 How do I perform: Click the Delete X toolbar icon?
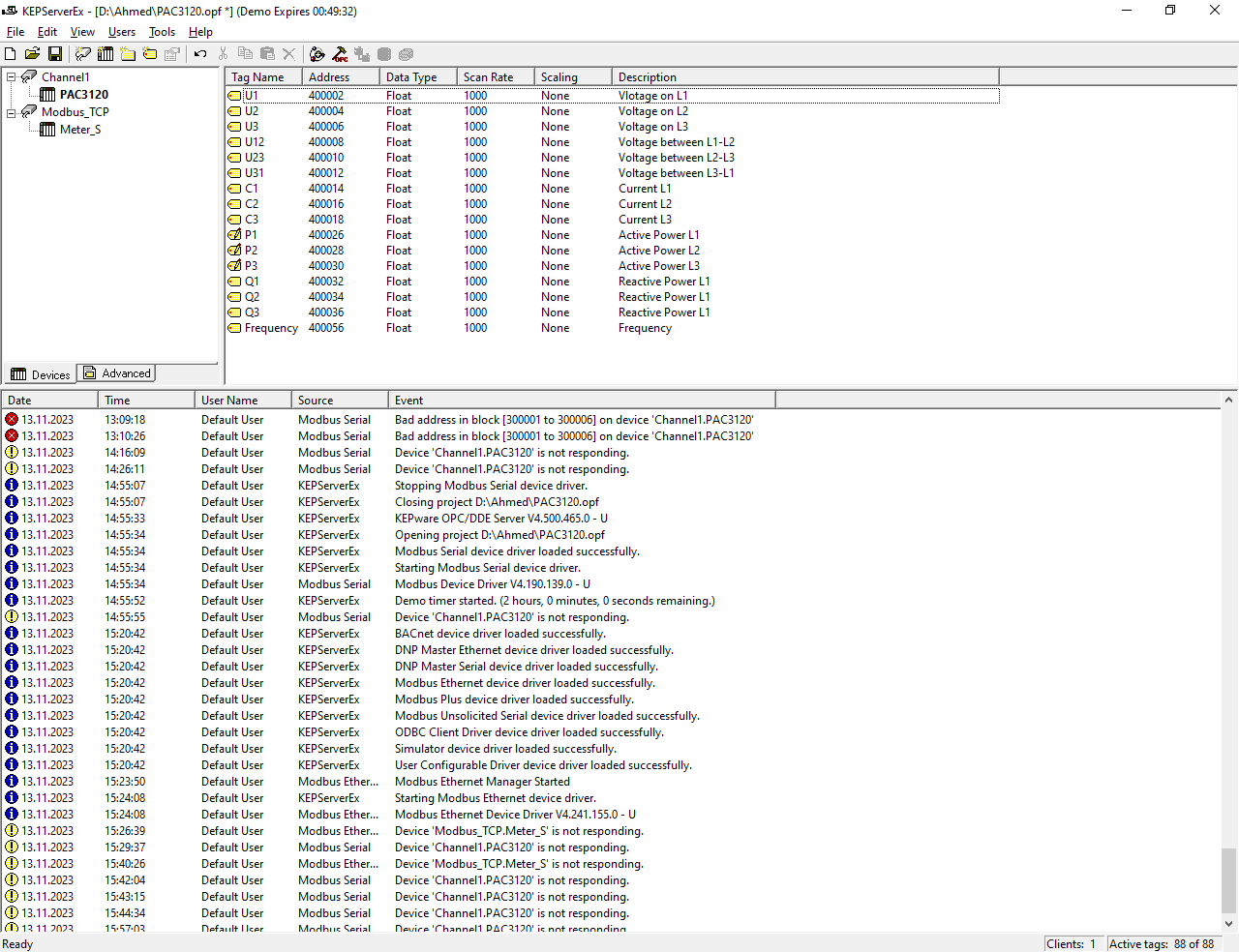pos(288,54)
